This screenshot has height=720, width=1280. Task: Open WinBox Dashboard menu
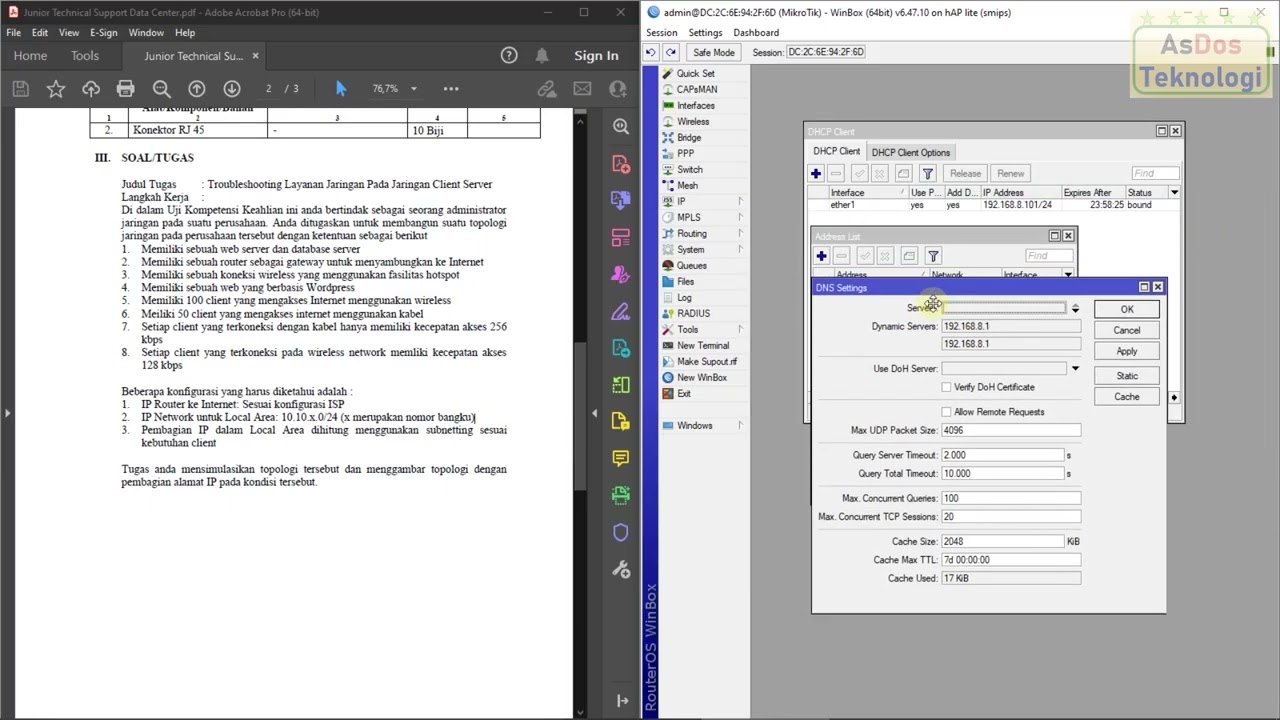pyautogui.click(x=756, y=33)
